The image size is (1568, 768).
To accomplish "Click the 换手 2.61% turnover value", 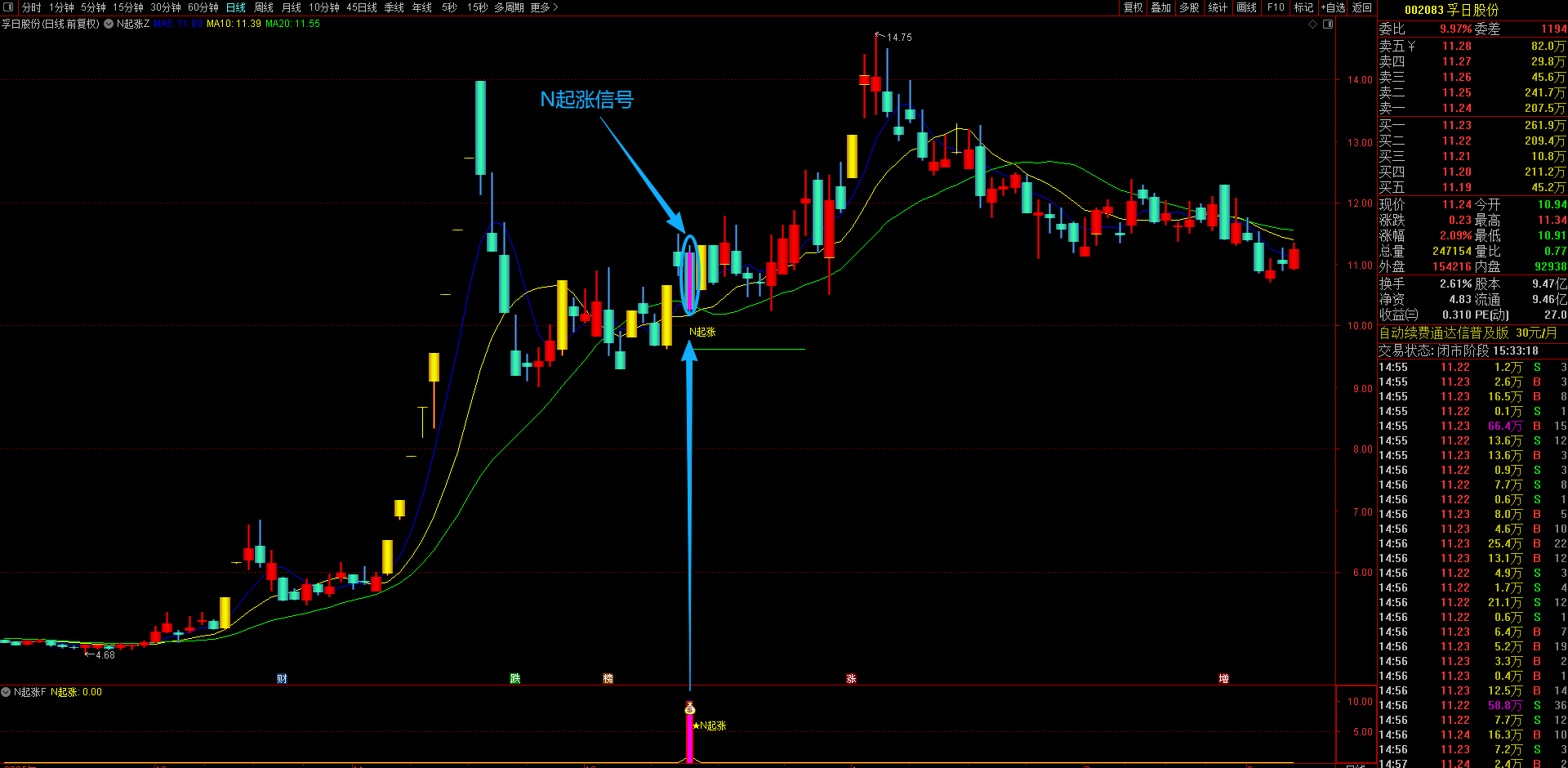I will tap(1454, 284).
